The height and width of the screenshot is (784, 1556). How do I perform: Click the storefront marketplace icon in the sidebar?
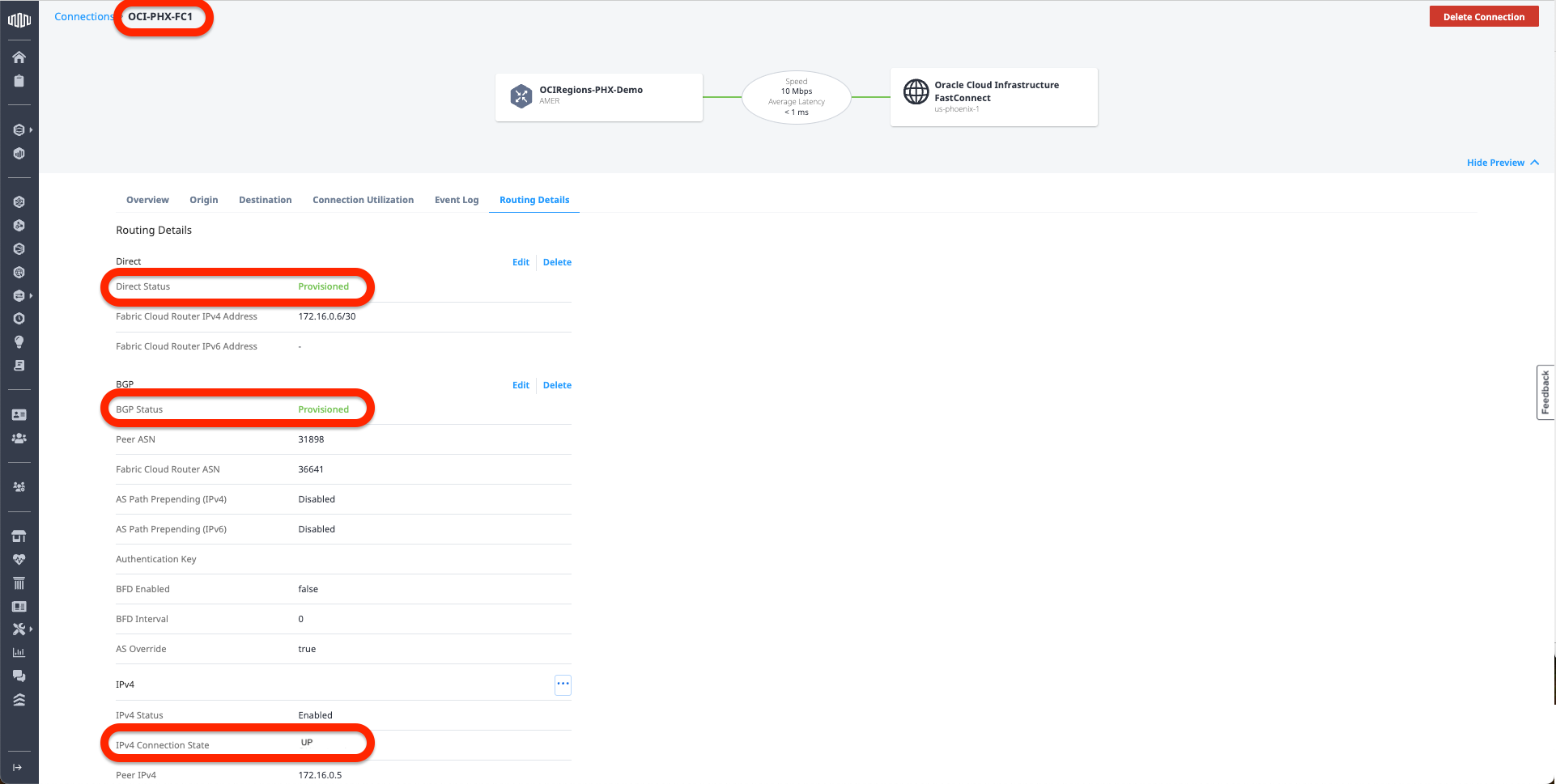tap(19, 536)
